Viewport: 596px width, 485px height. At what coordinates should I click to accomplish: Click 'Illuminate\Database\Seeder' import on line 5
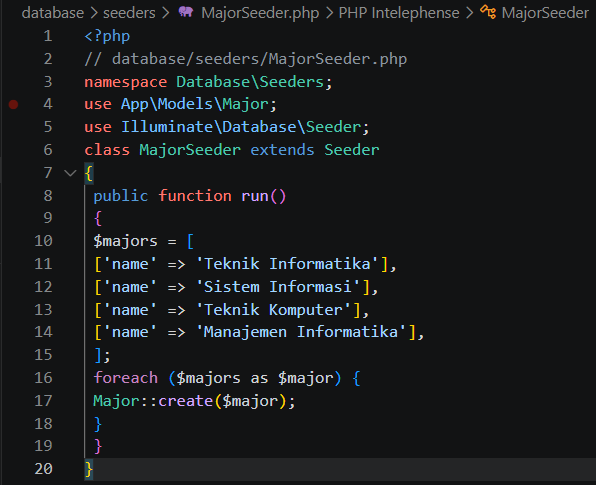241,127
